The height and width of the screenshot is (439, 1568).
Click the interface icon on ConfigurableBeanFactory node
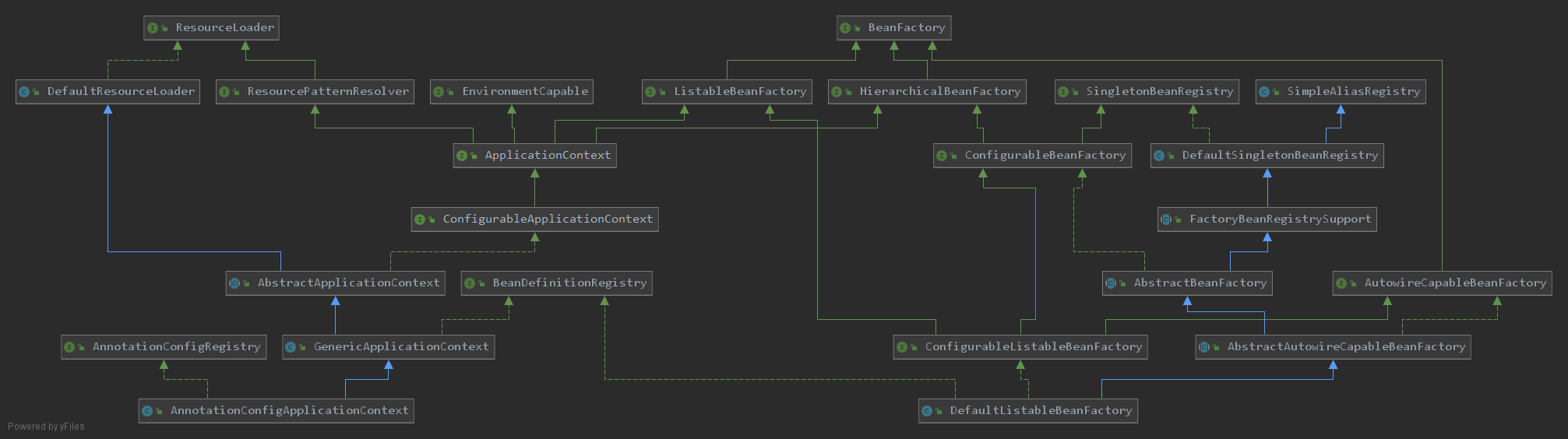point(942,156)
